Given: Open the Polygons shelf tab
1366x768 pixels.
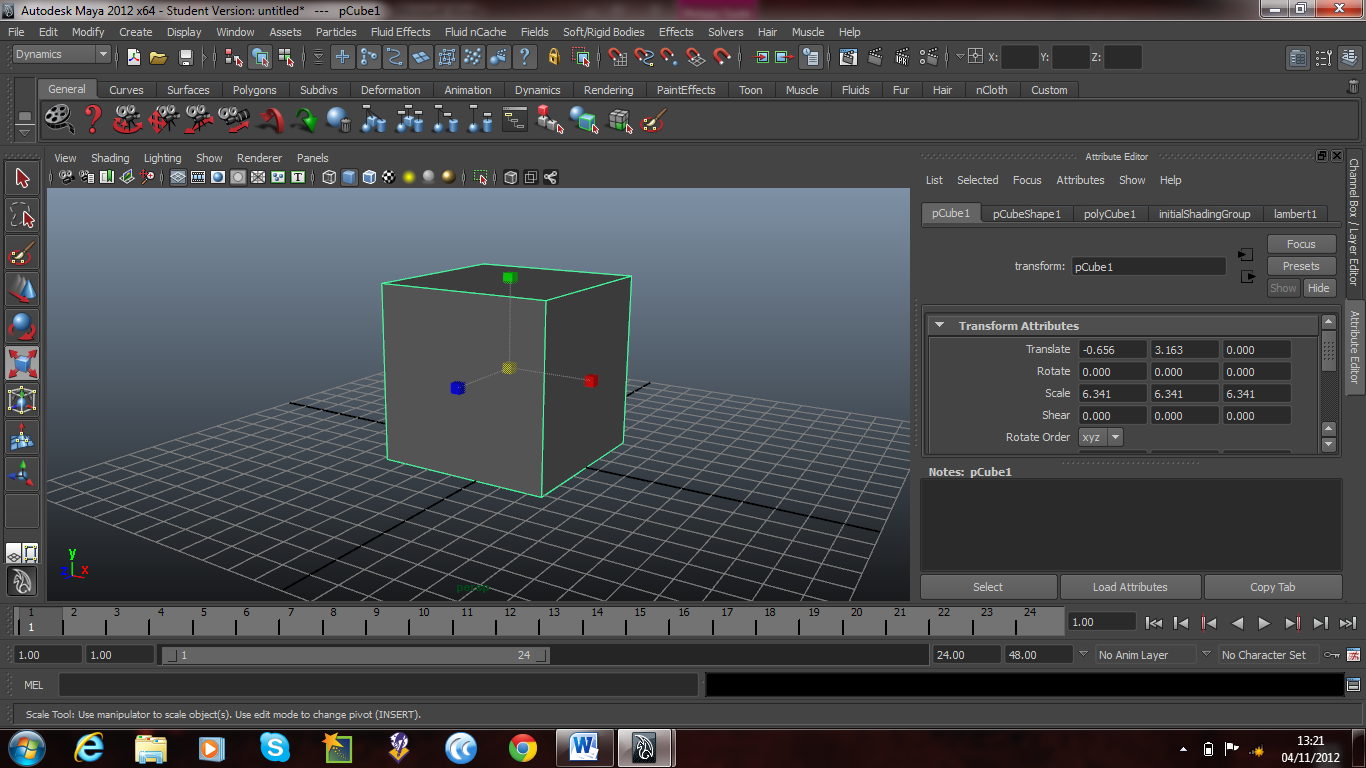Looking at the screenshot, I should [254, 90].
